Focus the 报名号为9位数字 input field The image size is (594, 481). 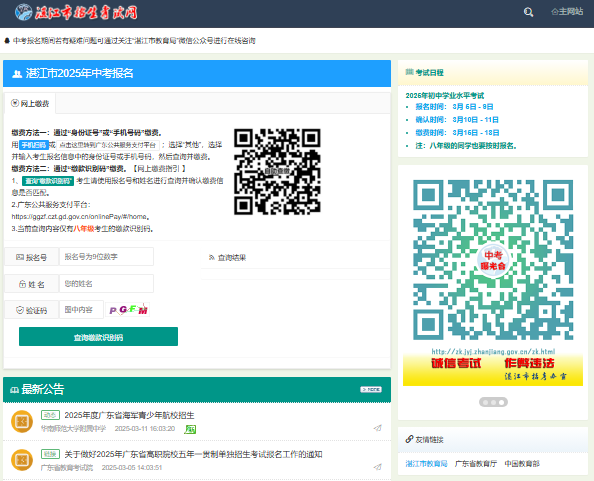coord(106,257)
